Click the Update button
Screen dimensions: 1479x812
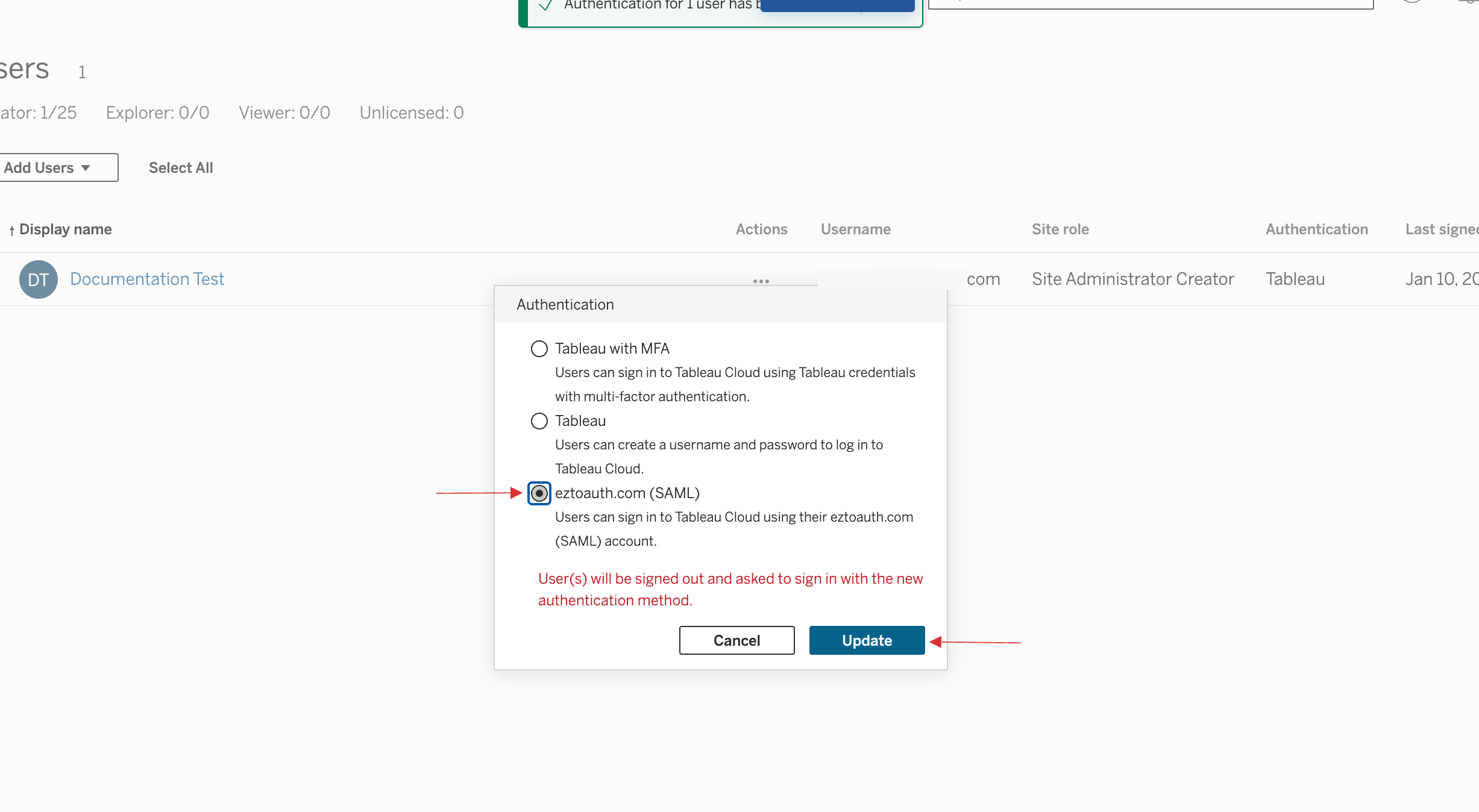point(867,640)
